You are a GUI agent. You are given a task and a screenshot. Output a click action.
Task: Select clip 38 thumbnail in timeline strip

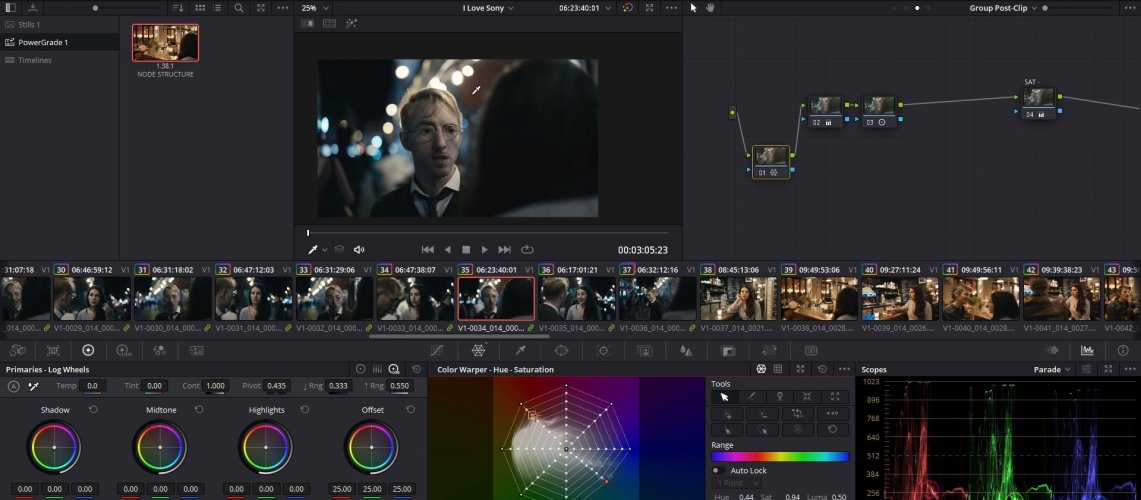[737, 298]
